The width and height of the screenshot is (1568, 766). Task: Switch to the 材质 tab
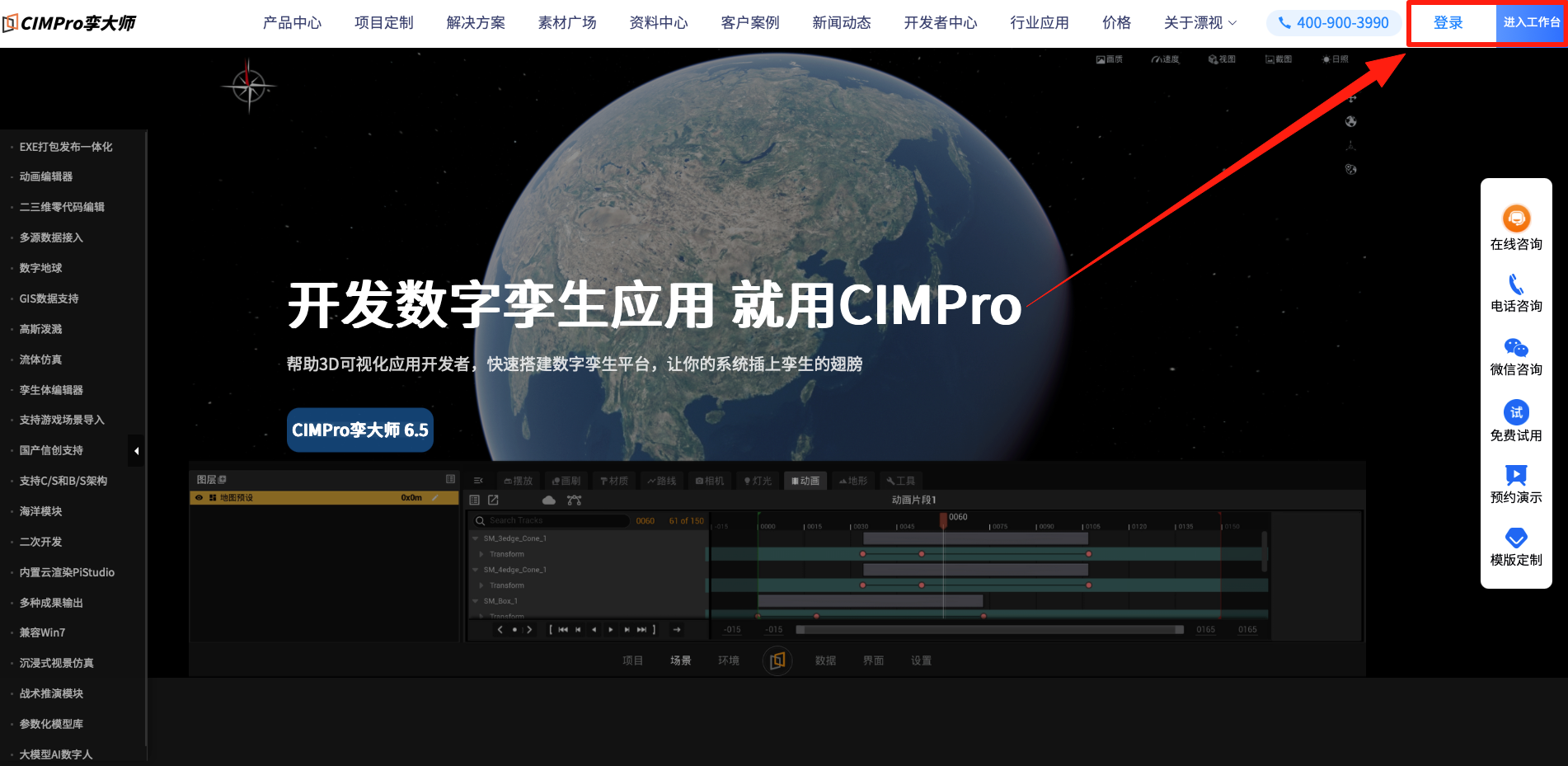pyautogui.click(x=614, y=481)
